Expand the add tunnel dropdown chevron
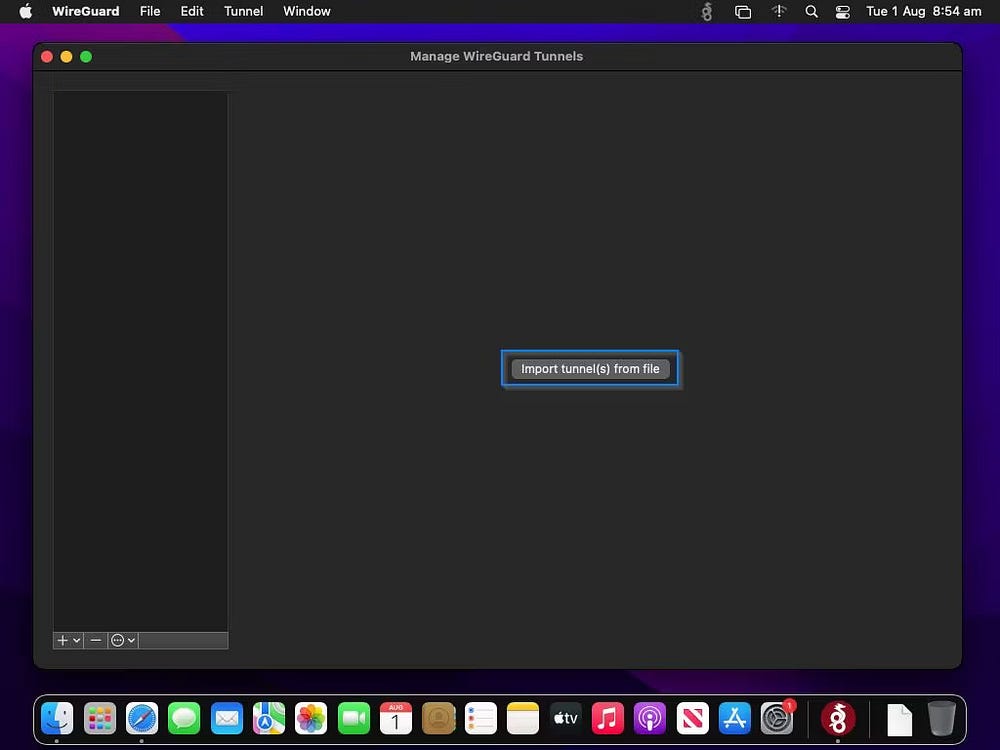This screenshot has width=1000, height=750. [76, 640]
